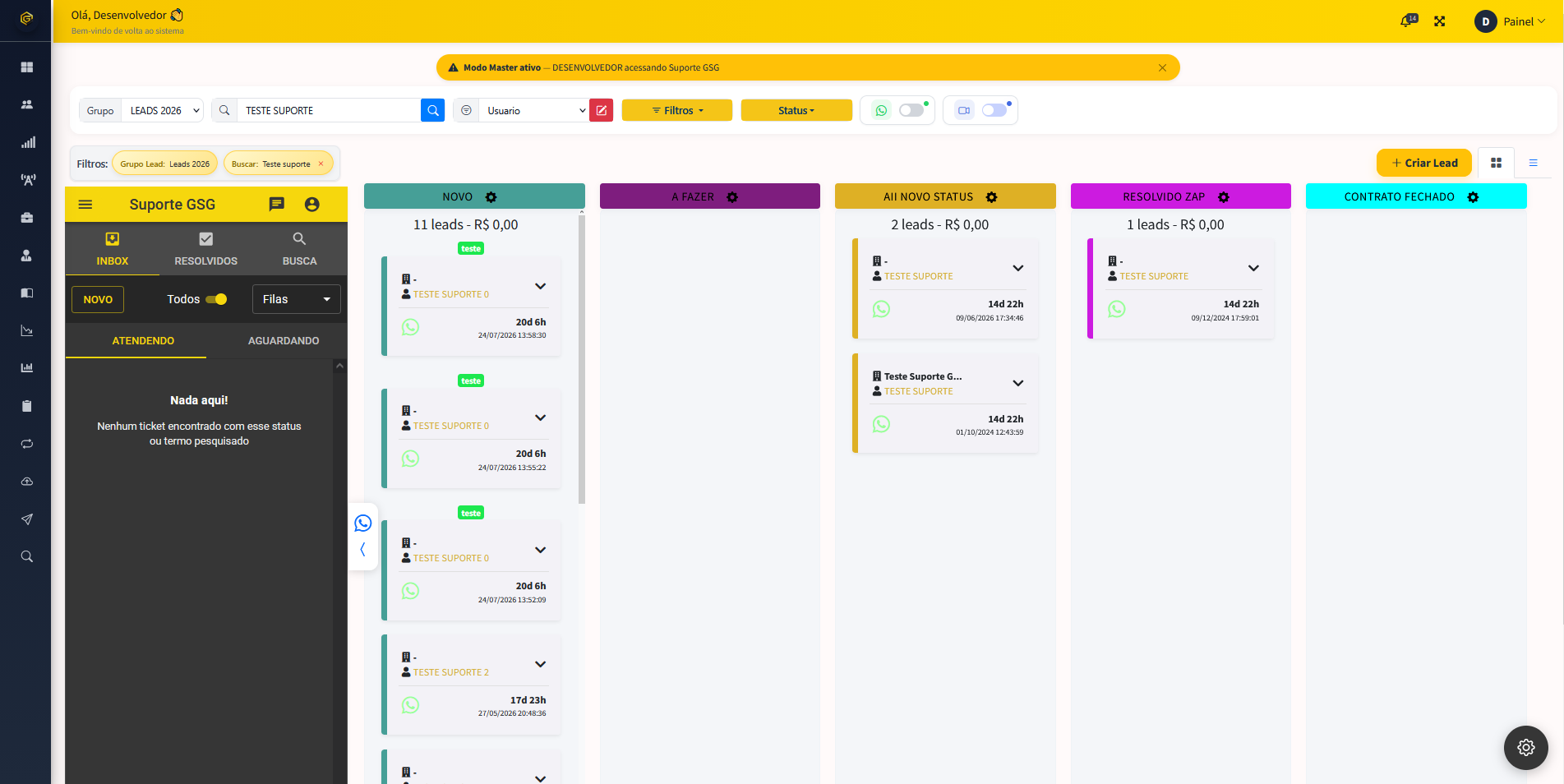Open the Filas dropdown
Viewport: 1564px width, 784px height.
coord(296,299)
